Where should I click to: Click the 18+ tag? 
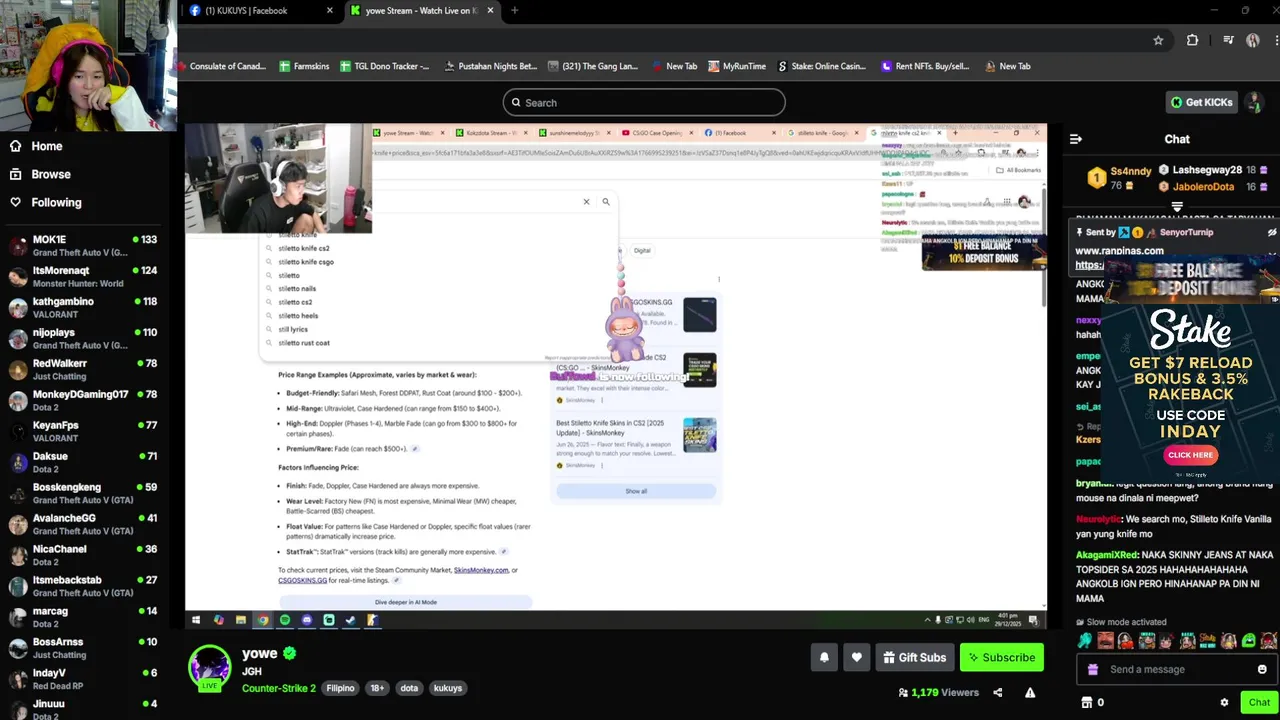click(x=377, y=688)
